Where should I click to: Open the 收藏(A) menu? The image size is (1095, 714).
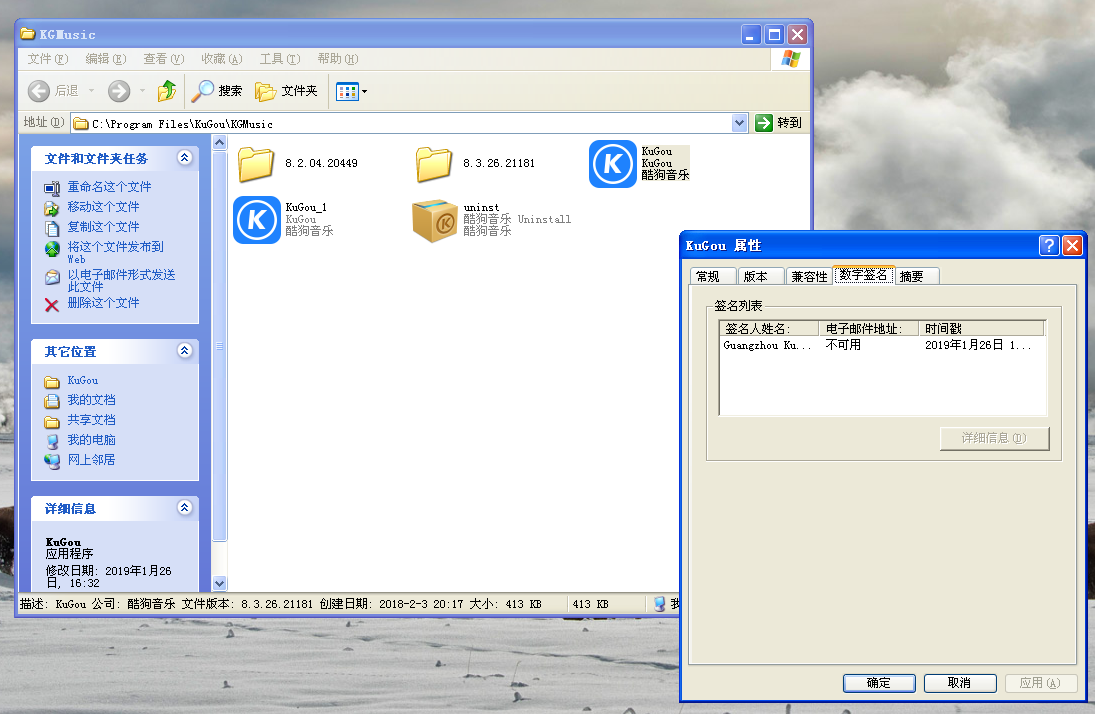221,59
